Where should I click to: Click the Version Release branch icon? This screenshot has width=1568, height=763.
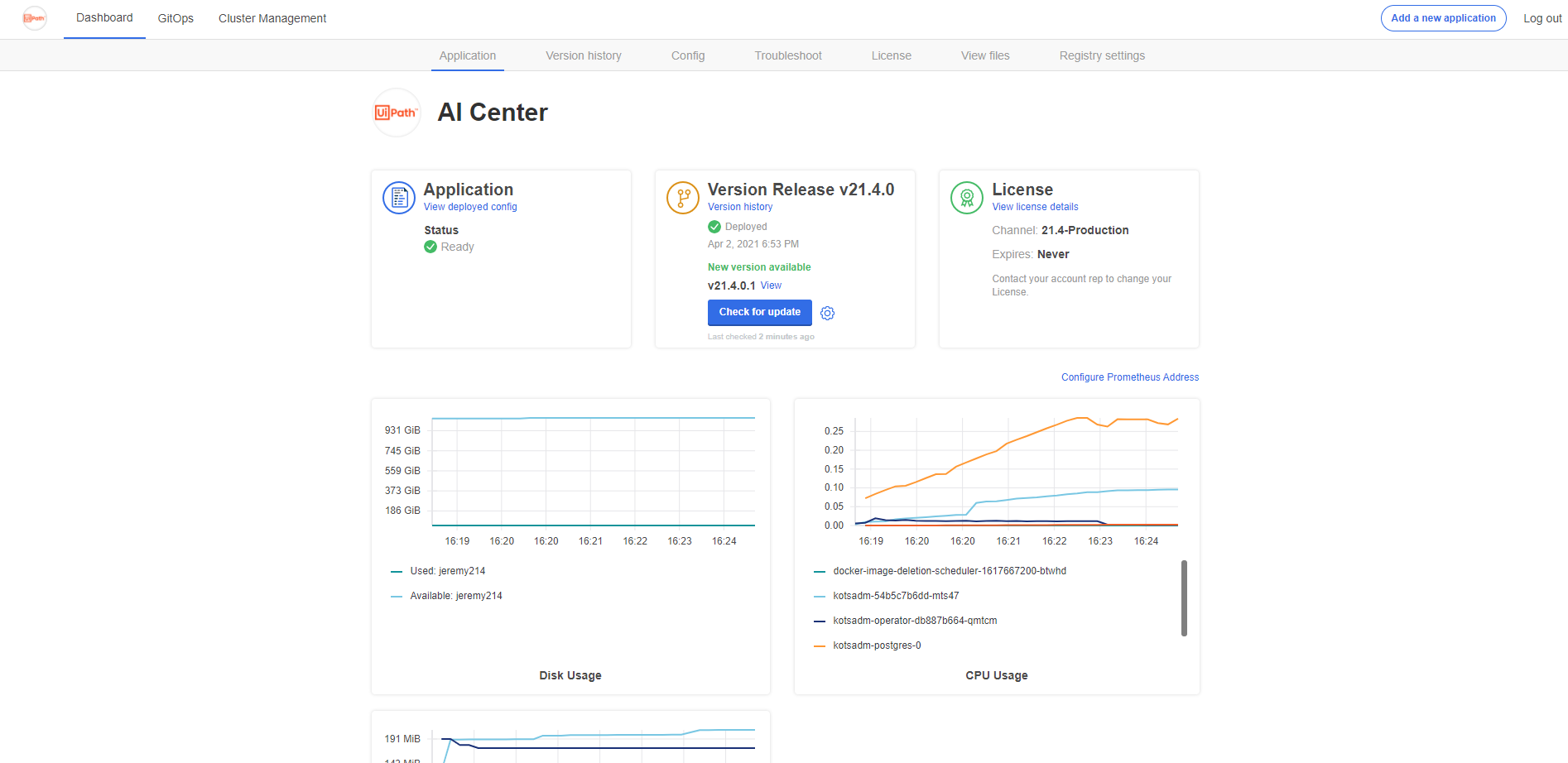click(x=683, y=198)
